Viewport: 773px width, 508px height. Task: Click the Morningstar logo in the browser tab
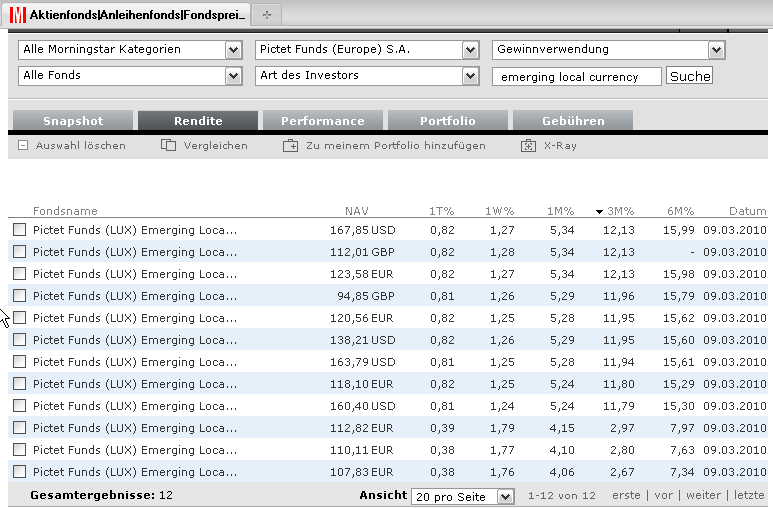pos(17,15)
